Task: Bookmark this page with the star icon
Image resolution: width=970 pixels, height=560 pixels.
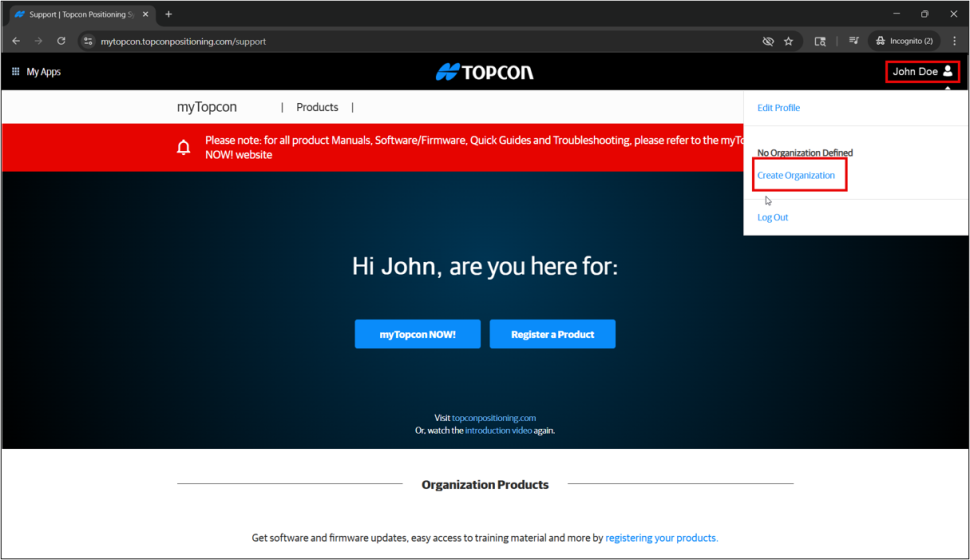Action: pos(788,41)
